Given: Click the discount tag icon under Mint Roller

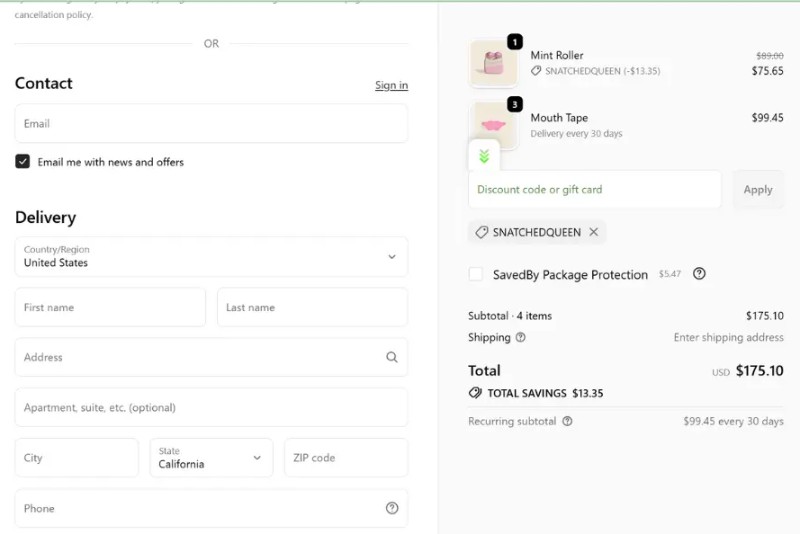Looking at the screenshot, I should [x=536, y=71].
